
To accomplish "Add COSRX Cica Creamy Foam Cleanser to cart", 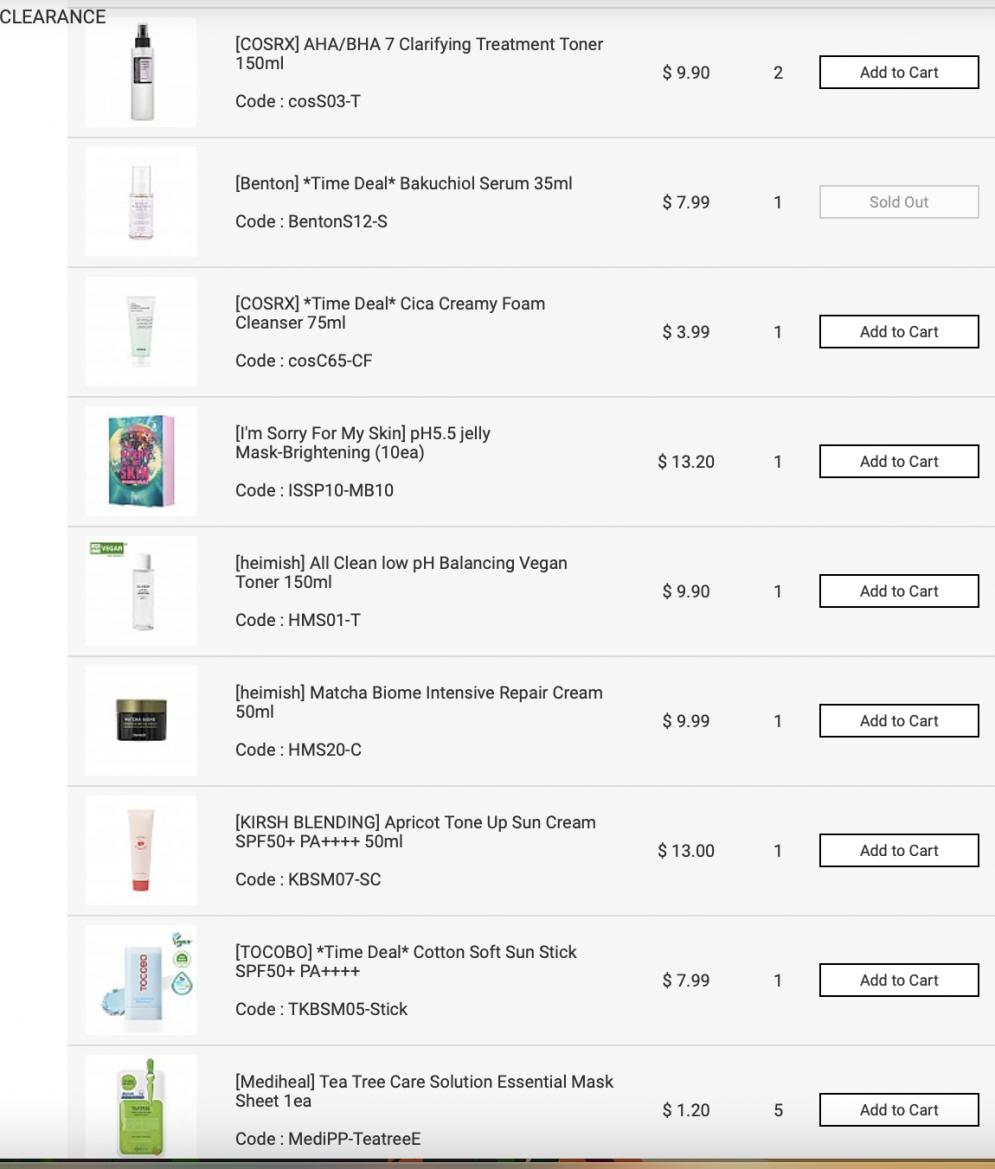I will click(x=899, y=332).
